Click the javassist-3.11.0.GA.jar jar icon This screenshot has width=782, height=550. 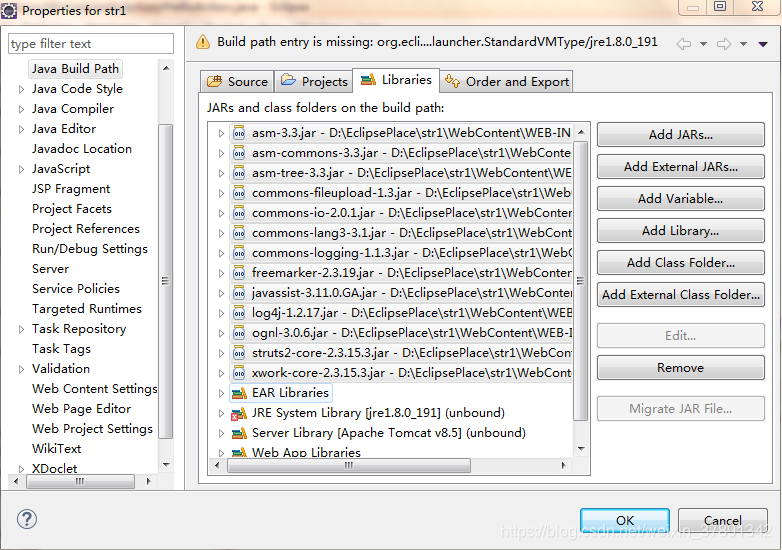(x=239, y=293)
